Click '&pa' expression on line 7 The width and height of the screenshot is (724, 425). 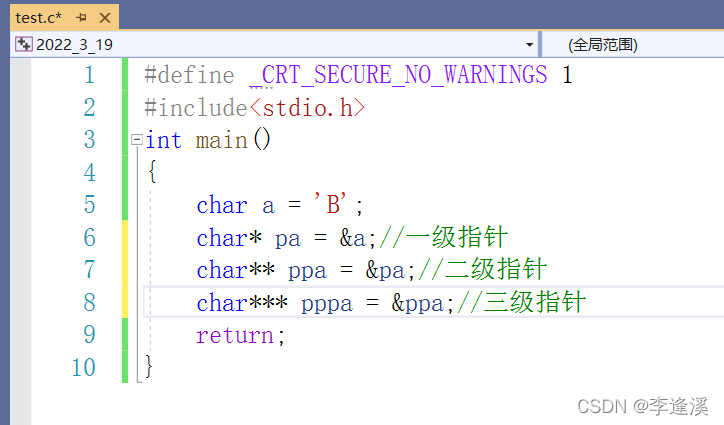385,270
